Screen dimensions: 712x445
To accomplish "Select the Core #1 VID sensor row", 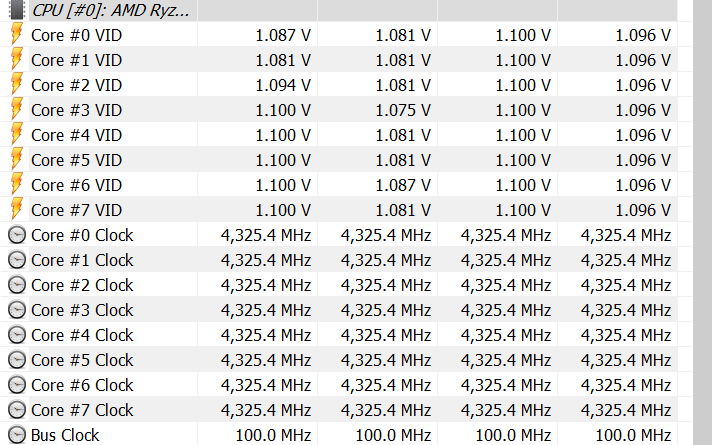I will 76,60.
